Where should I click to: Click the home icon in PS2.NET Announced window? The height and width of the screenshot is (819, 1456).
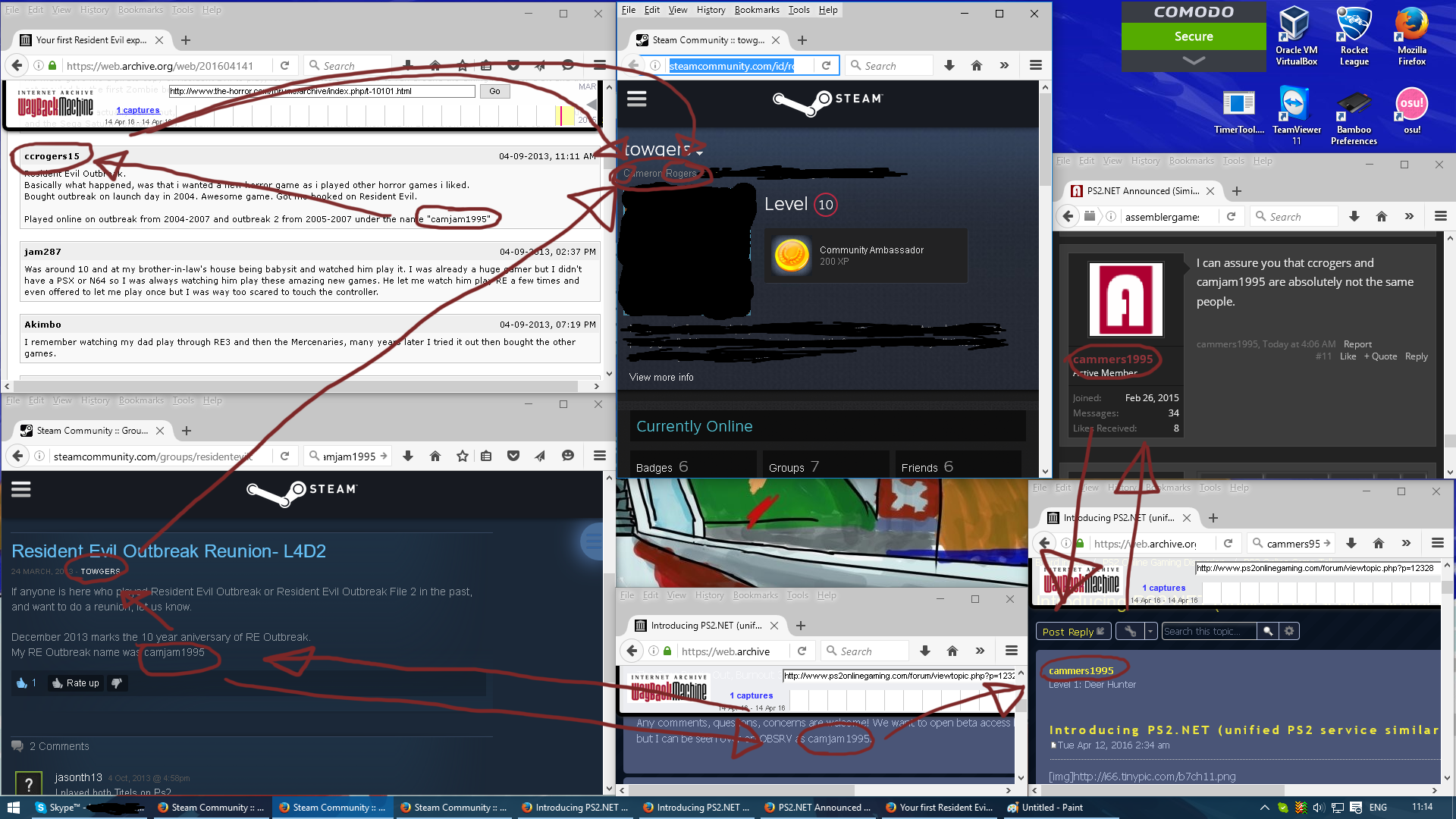(x=1382, y=217)
